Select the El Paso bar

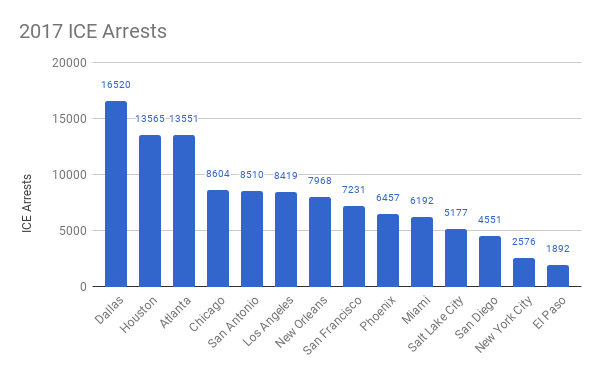click(558, 276)
